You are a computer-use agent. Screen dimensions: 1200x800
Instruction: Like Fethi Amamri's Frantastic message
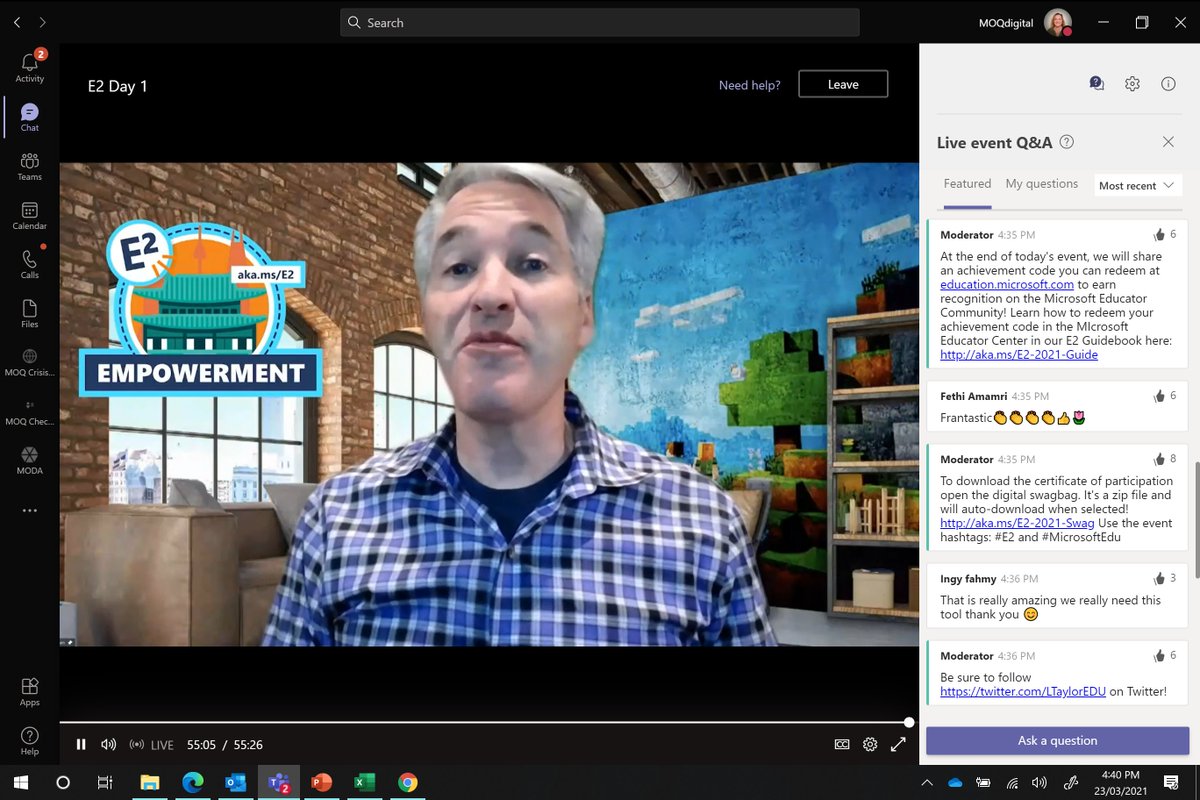coord(1160,396)
